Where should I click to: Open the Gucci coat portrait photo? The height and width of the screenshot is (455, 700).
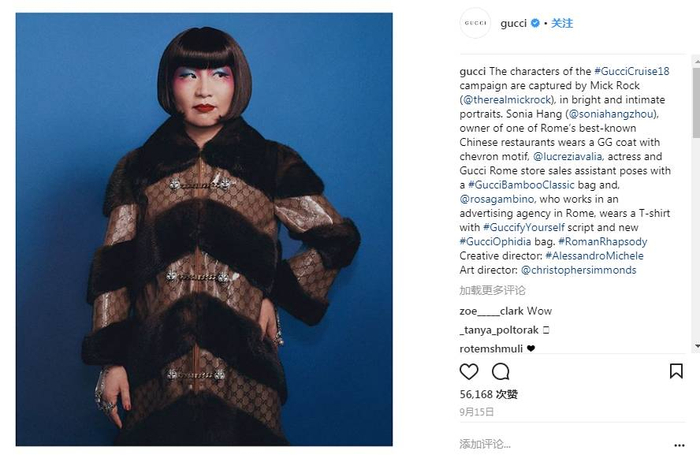click(204, 229)
